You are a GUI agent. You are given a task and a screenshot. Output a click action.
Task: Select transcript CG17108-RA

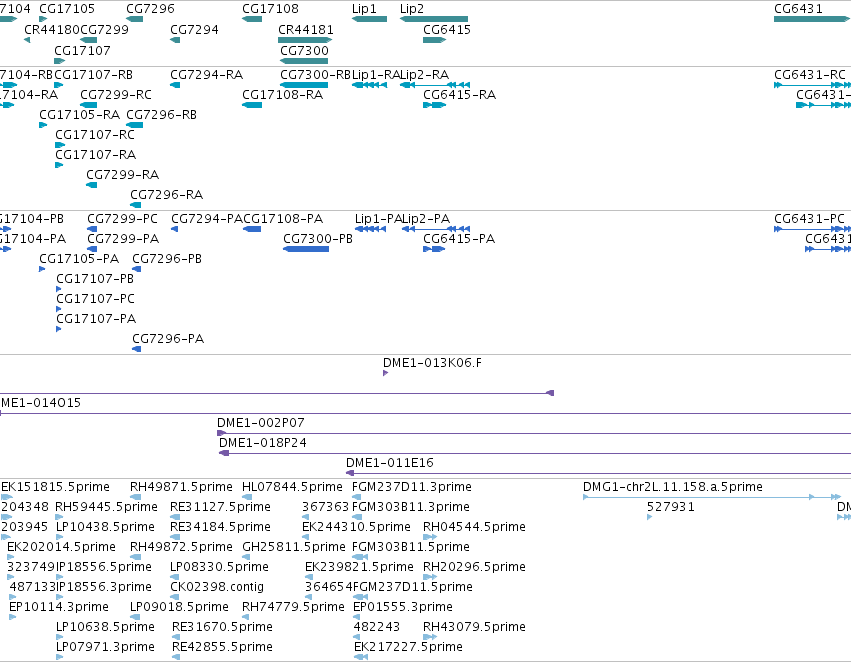pos(283,94)
